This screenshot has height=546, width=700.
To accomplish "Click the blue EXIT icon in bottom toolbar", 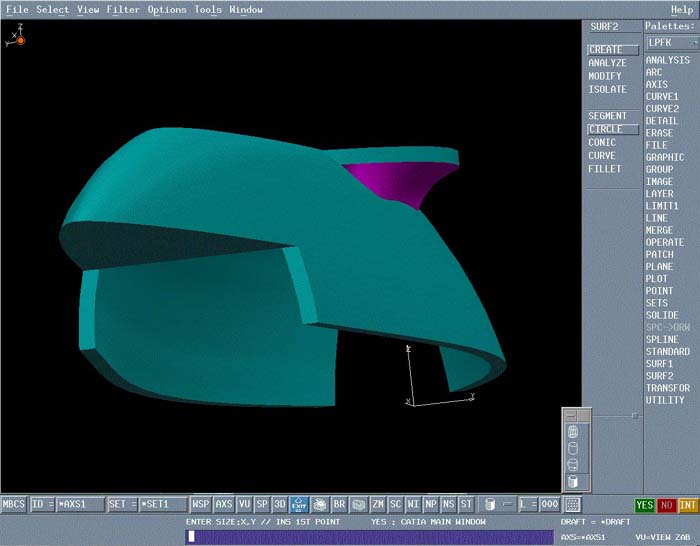I will point(299,505).
